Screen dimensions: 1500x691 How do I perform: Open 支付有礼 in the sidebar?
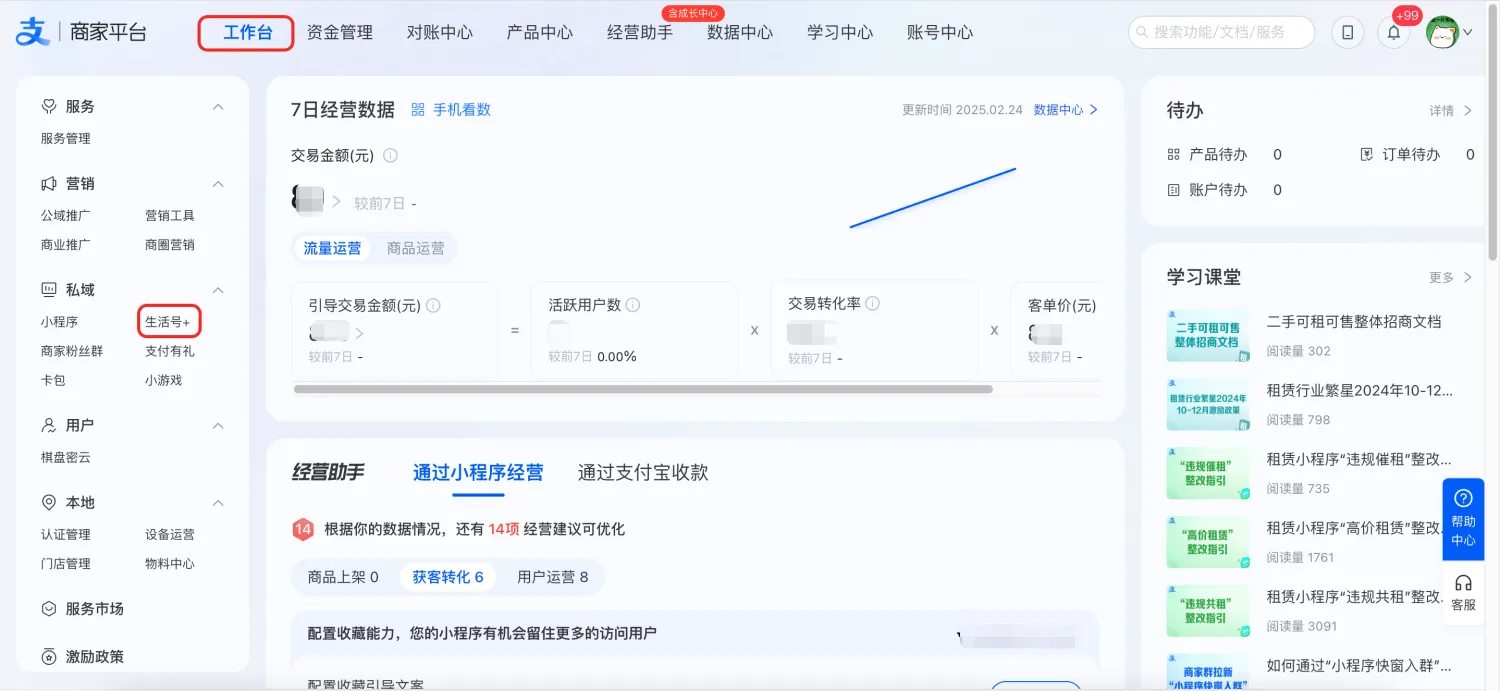(170, 351)
